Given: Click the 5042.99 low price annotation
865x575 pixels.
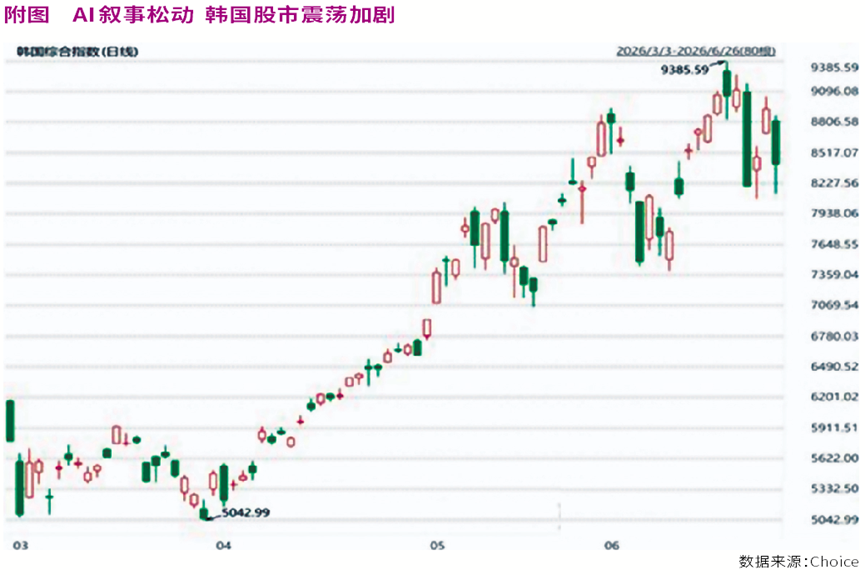Looking at the screenshot, I should coord(245,513).
